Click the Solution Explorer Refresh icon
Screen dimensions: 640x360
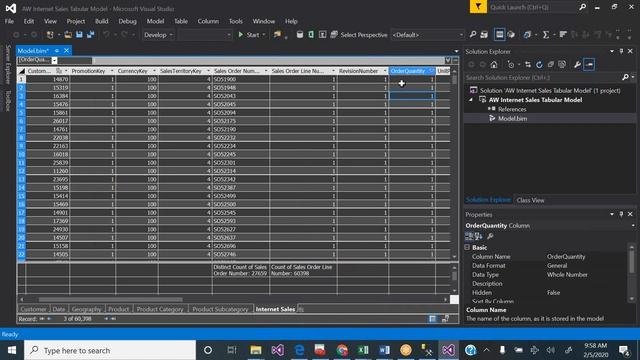coord(539,64)
